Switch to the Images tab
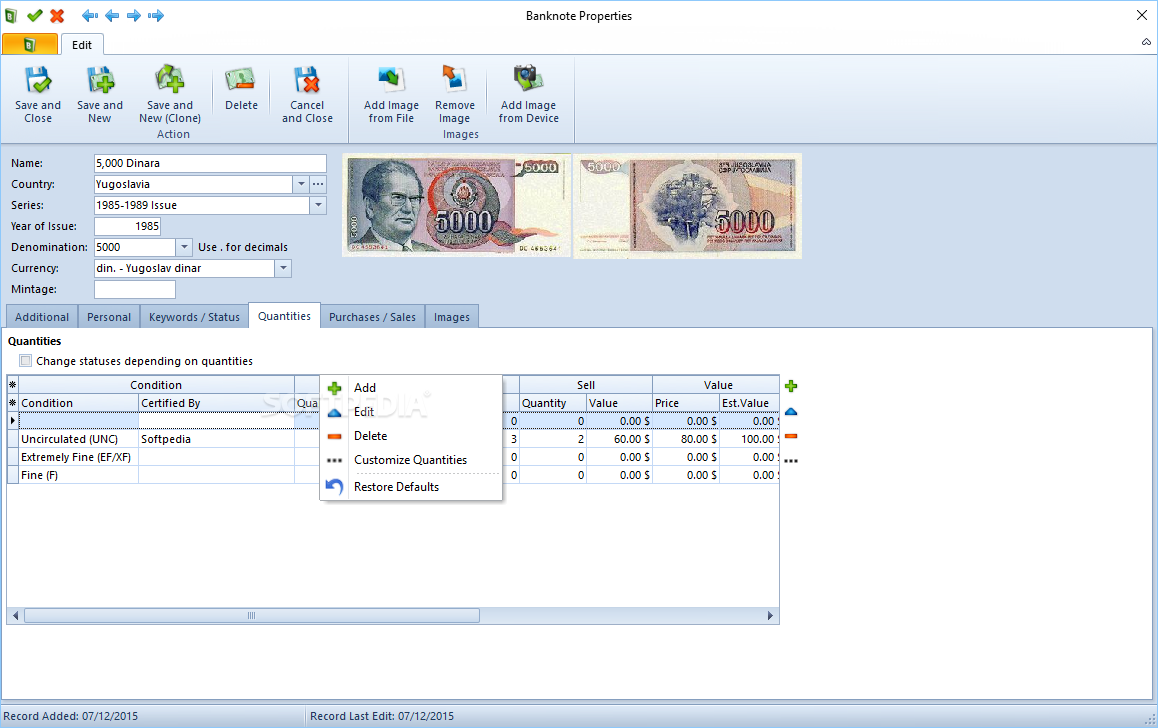Viewport: 1158px width, 728px height. point(452,317)
